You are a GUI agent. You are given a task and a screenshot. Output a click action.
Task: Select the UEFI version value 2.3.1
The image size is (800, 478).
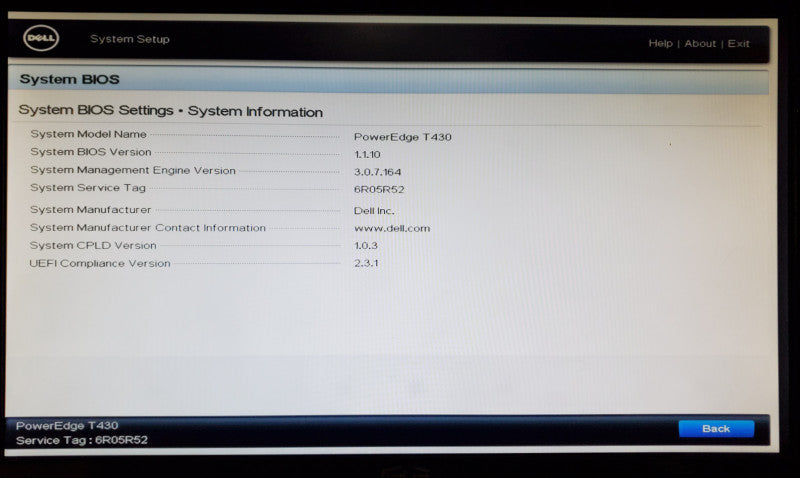pos(366,263)
